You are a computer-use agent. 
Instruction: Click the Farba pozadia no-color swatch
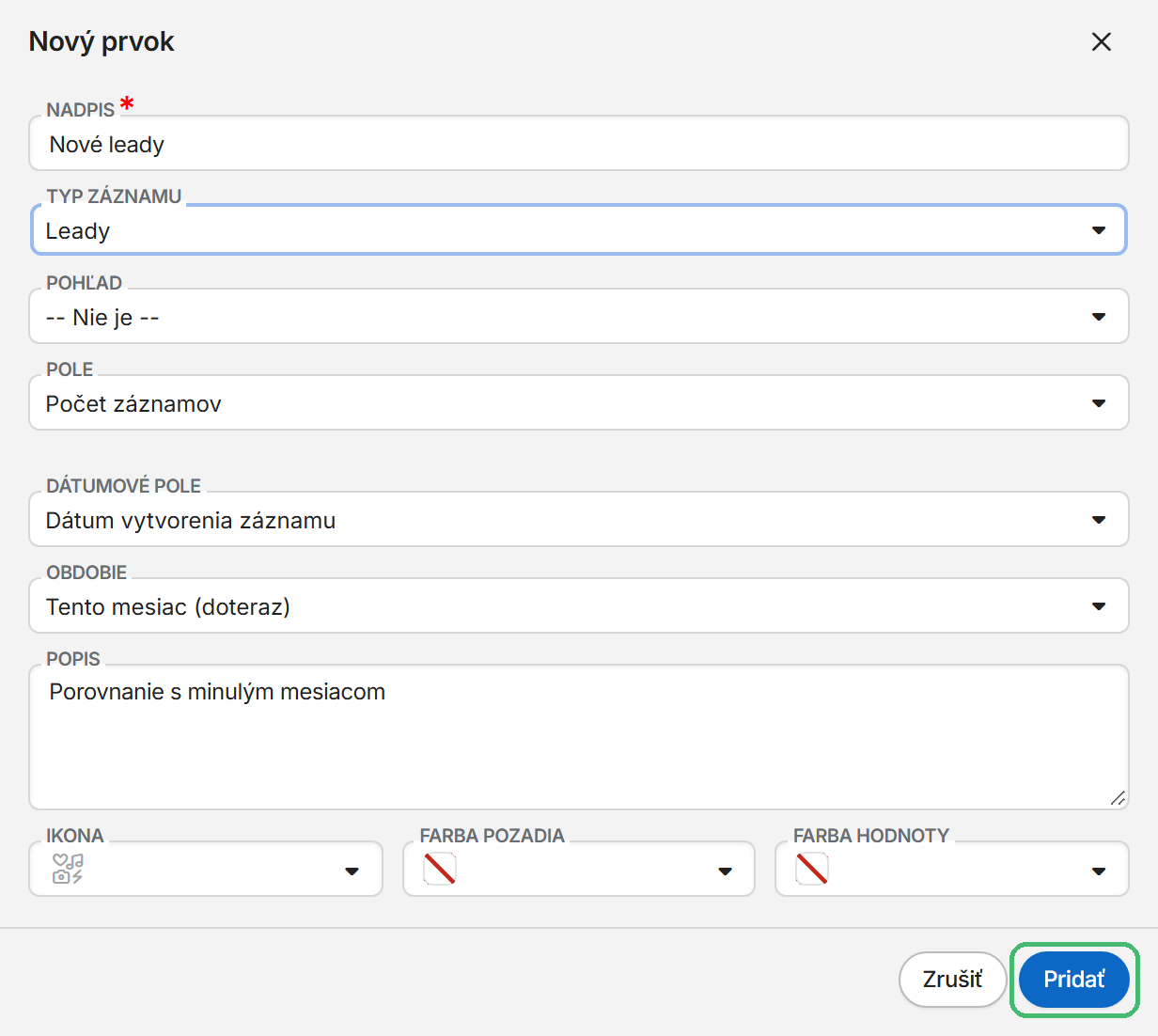coord(440,869)
